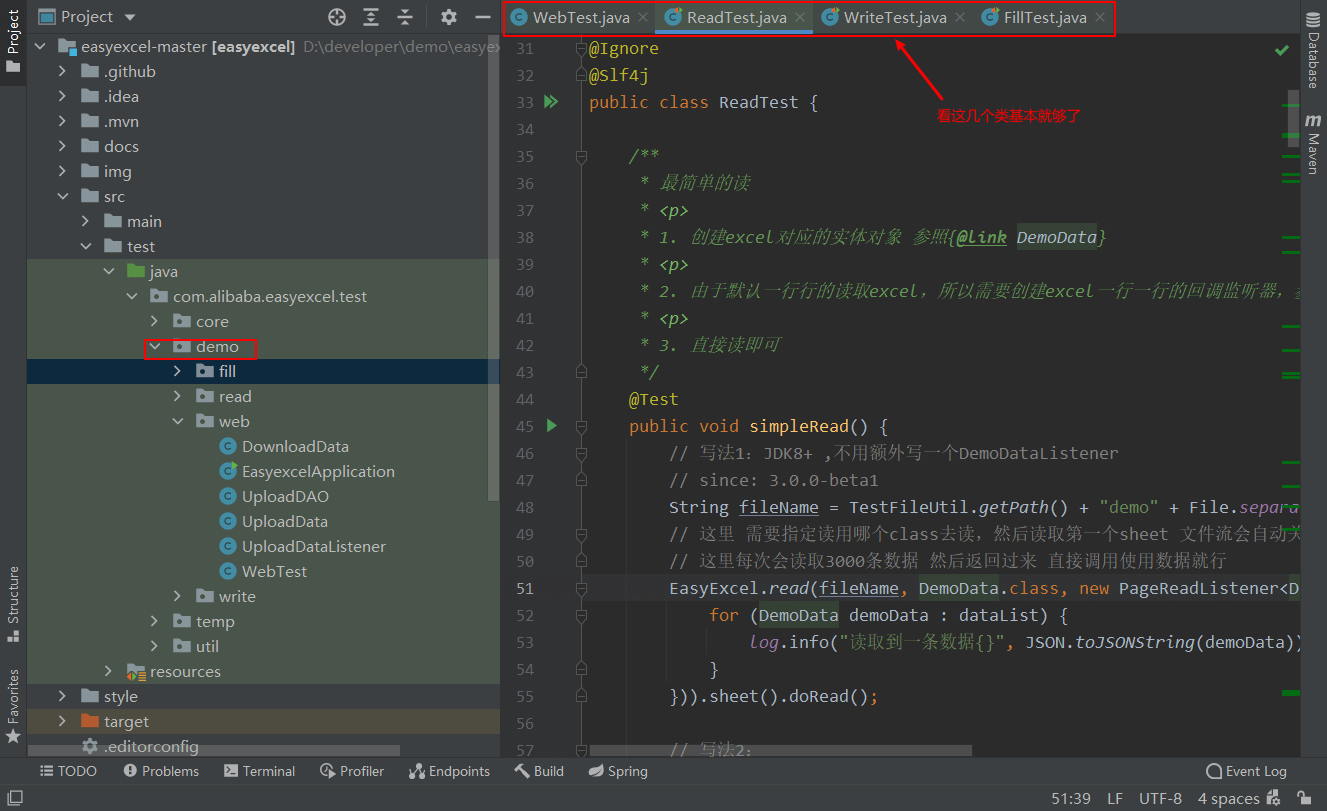Collapse the easyexcel-master root folder
This screenshot has width=1327, height=811.
pos(41,46)
